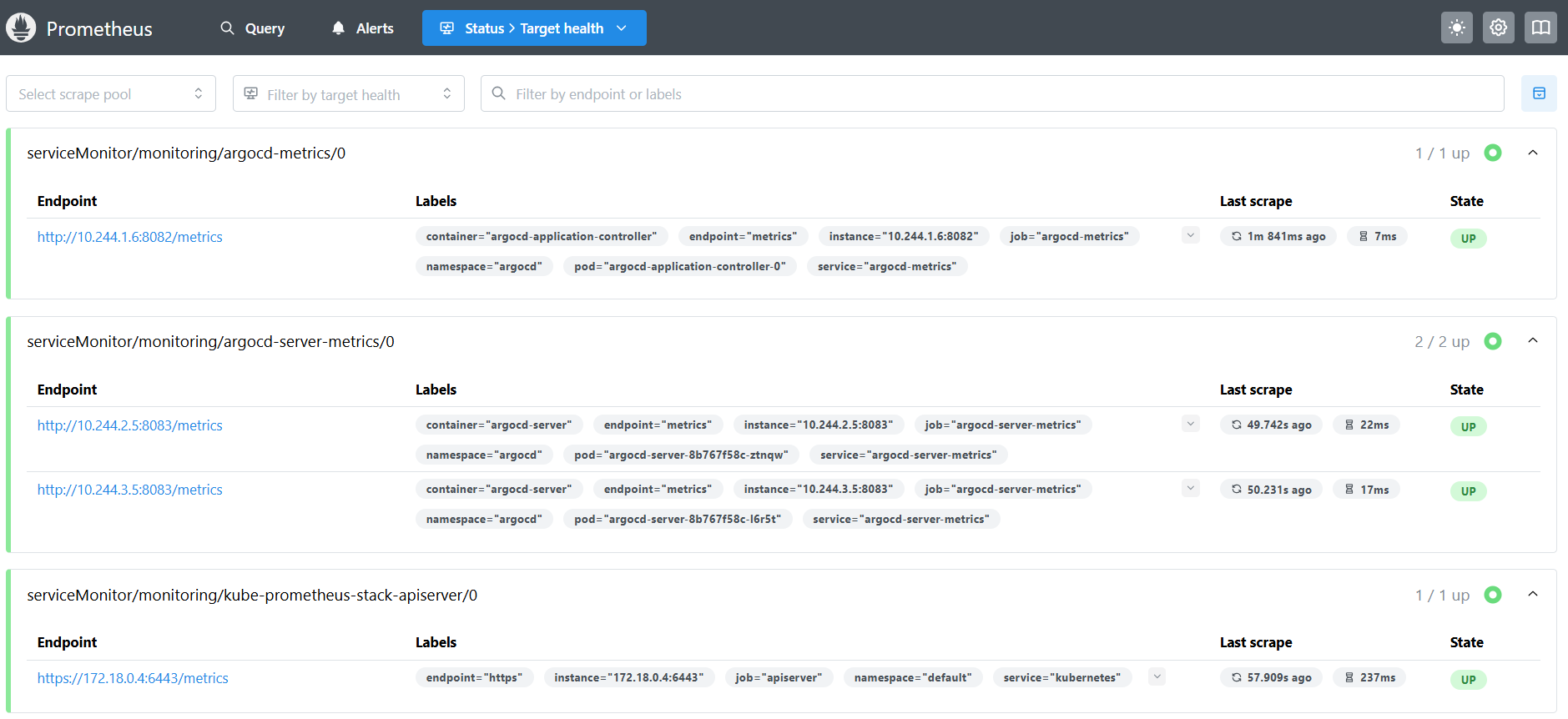Expand labels for 10.244.3.5:8083 target
Viewport: 1568px width, 719px height.
(1191, 489)
